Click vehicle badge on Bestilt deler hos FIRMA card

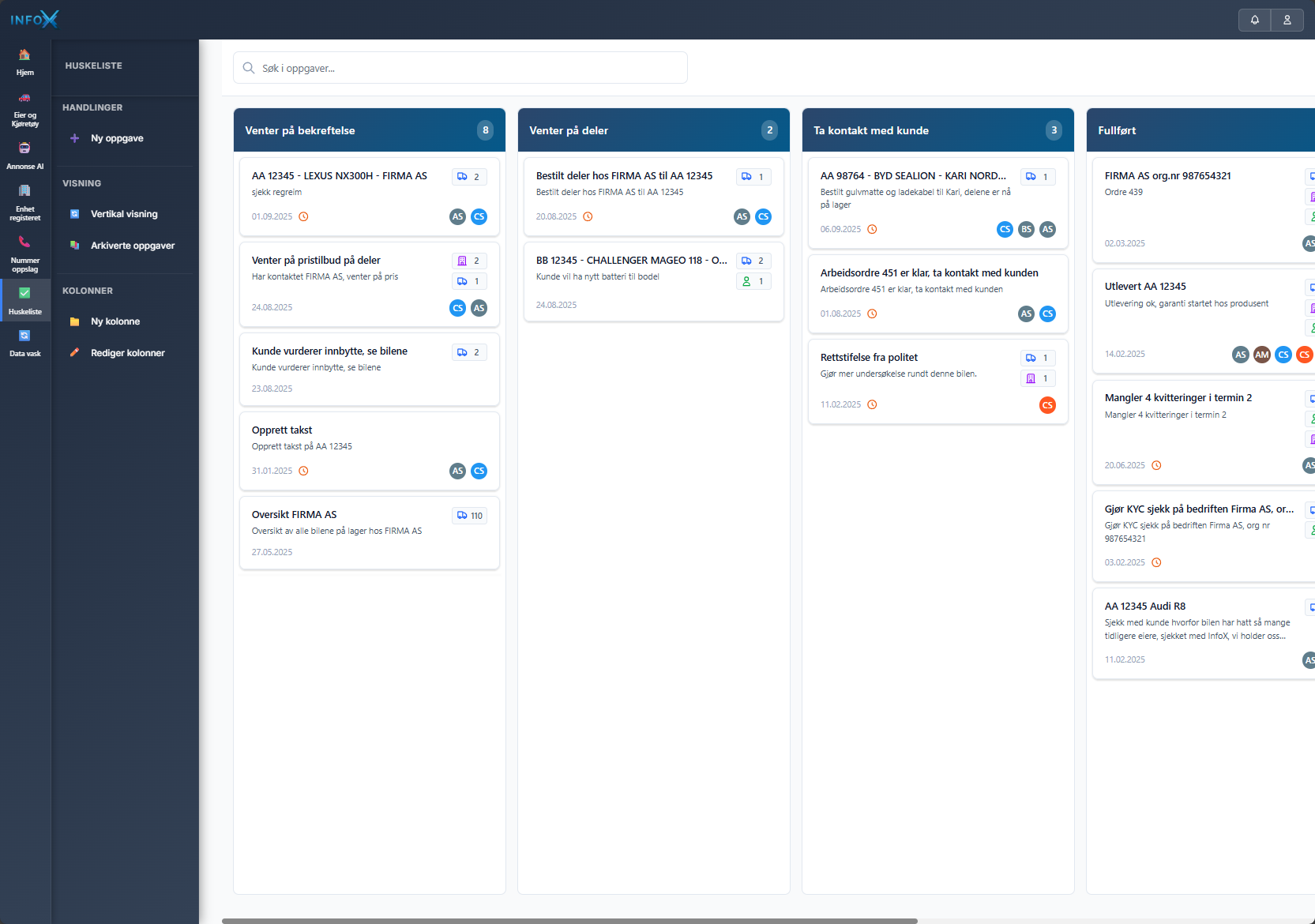click(x=753, y=177)
